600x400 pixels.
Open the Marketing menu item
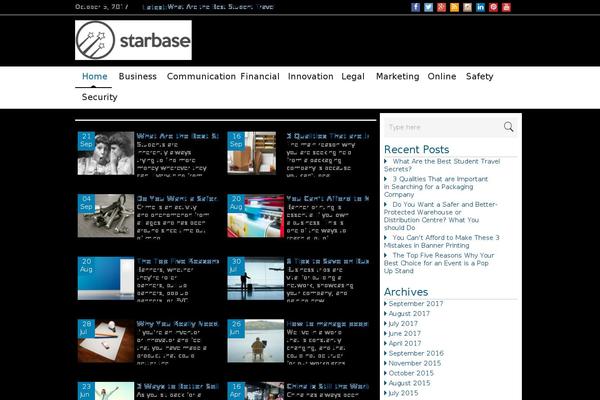pos(398,77)
